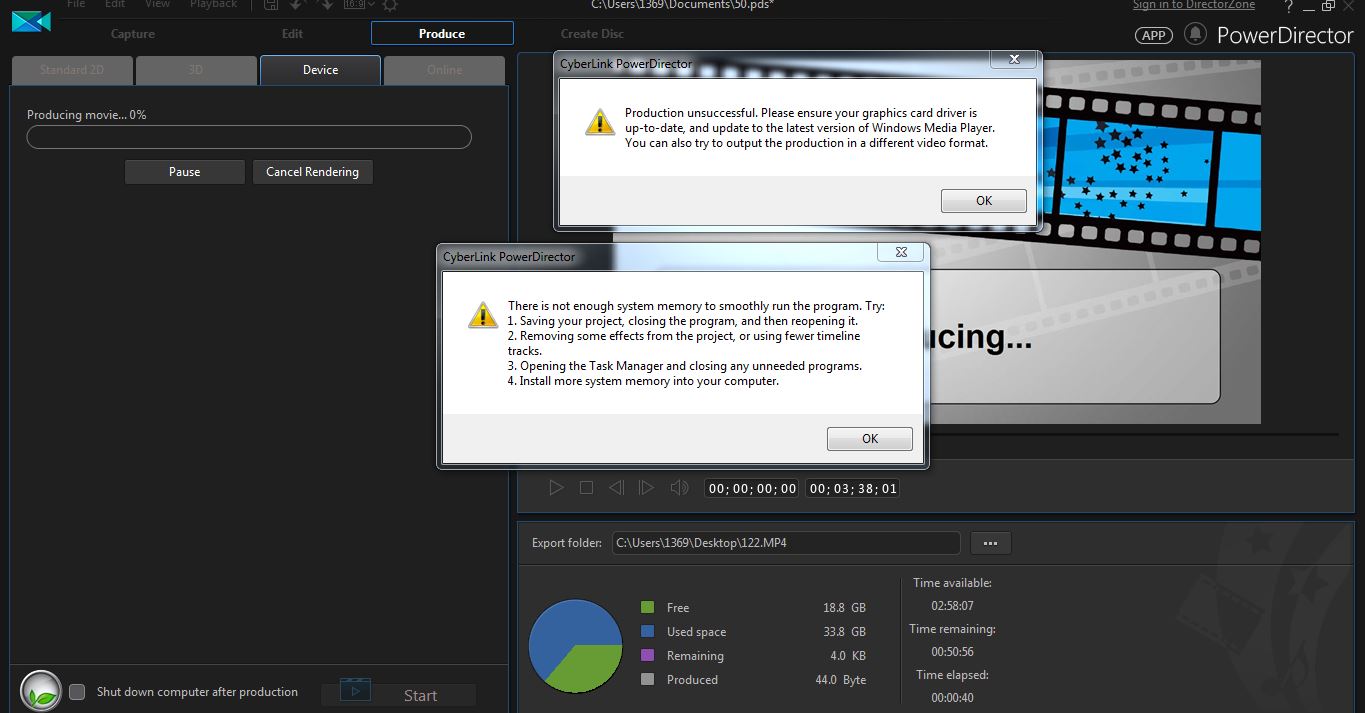Click the Pause button
Viewport: 1365px width, 713px height.
[185, 172]
